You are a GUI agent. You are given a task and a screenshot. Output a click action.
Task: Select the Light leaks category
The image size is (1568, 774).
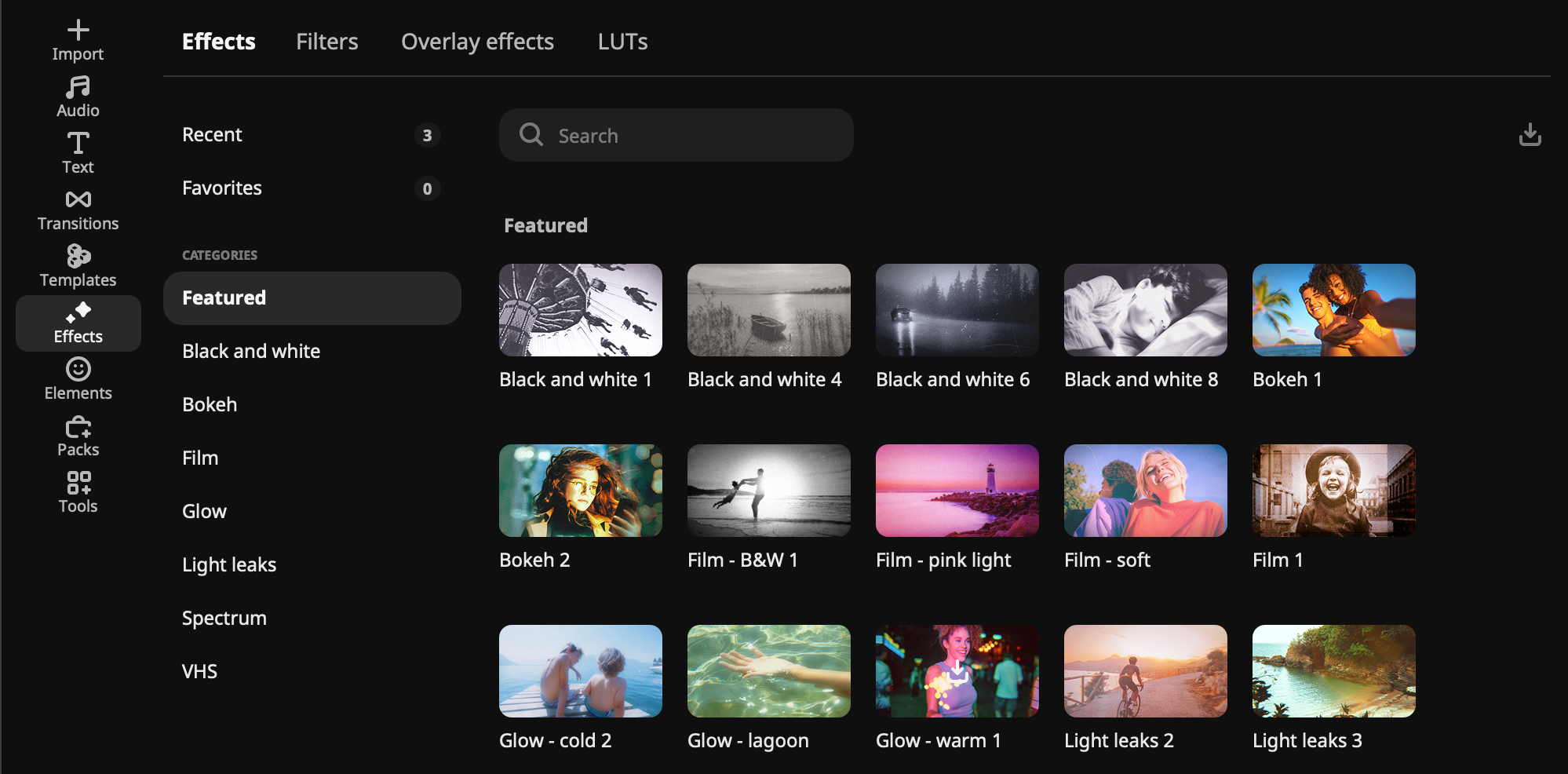[x=312, y=565]
